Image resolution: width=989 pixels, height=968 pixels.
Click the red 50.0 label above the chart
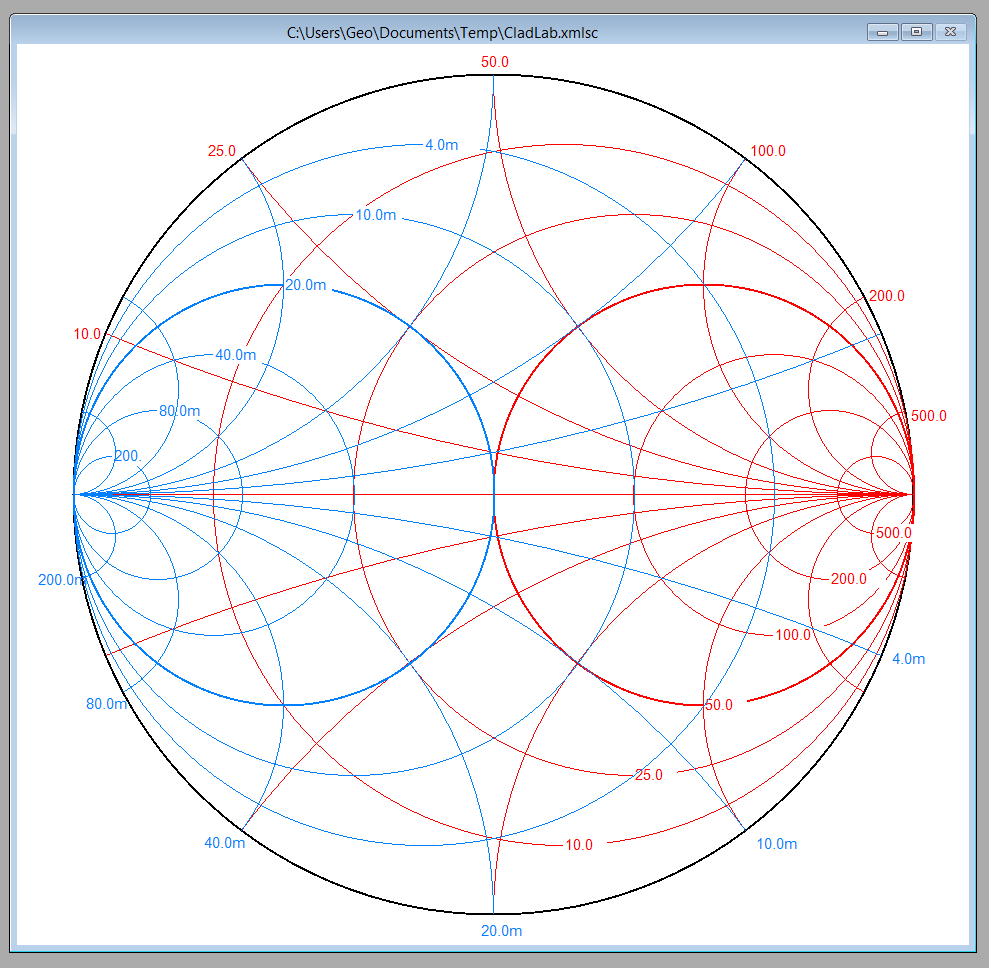(x=494, y=62)
